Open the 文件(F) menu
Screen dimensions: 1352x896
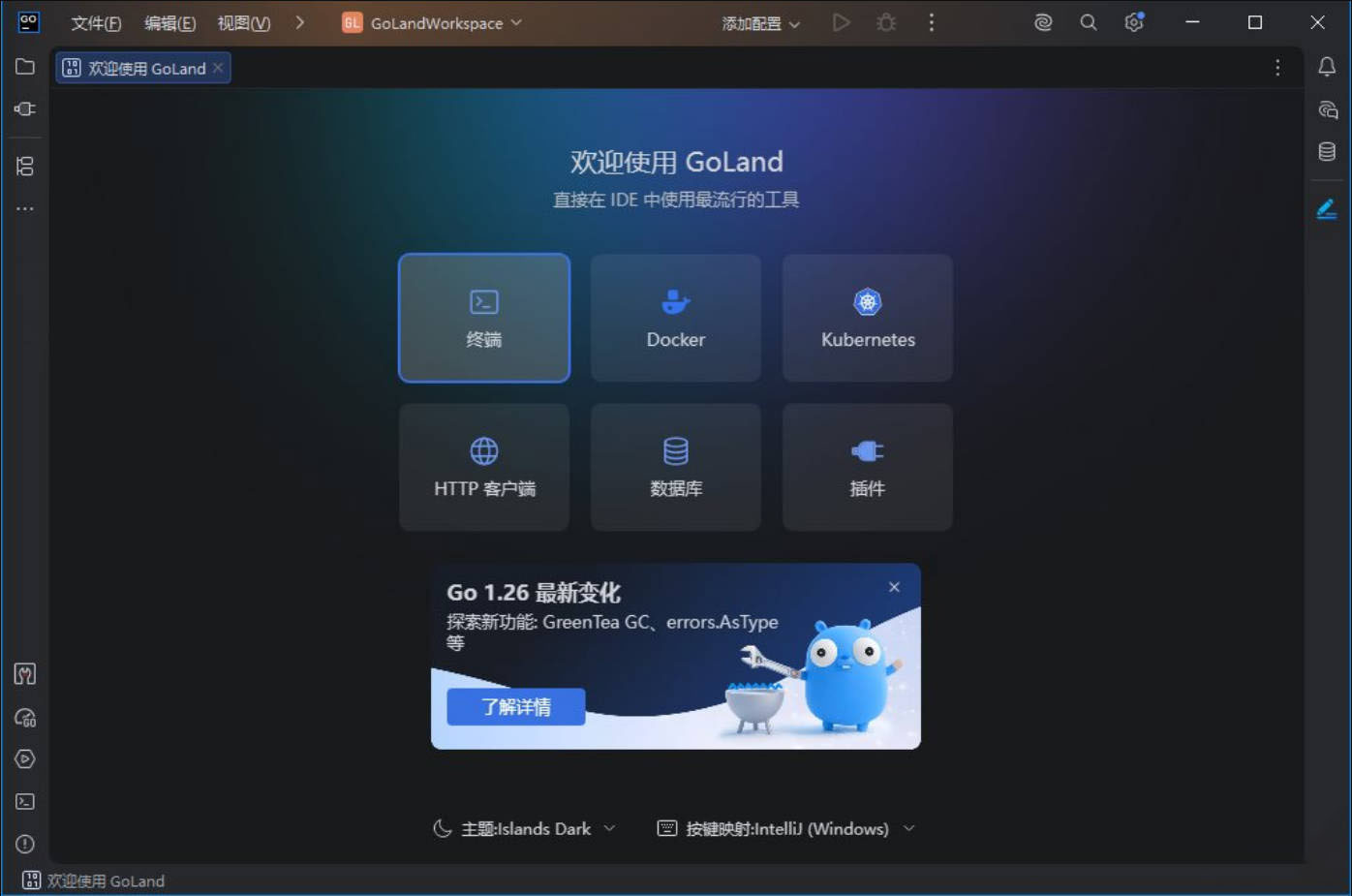point(96,23)
